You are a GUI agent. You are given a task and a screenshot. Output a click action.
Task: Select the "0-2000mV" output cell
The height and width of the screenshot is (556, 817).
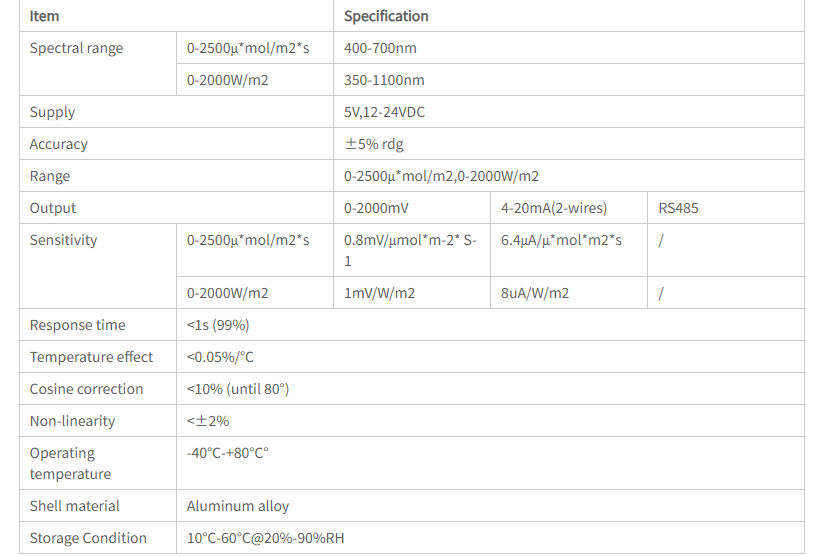[376, 208]
